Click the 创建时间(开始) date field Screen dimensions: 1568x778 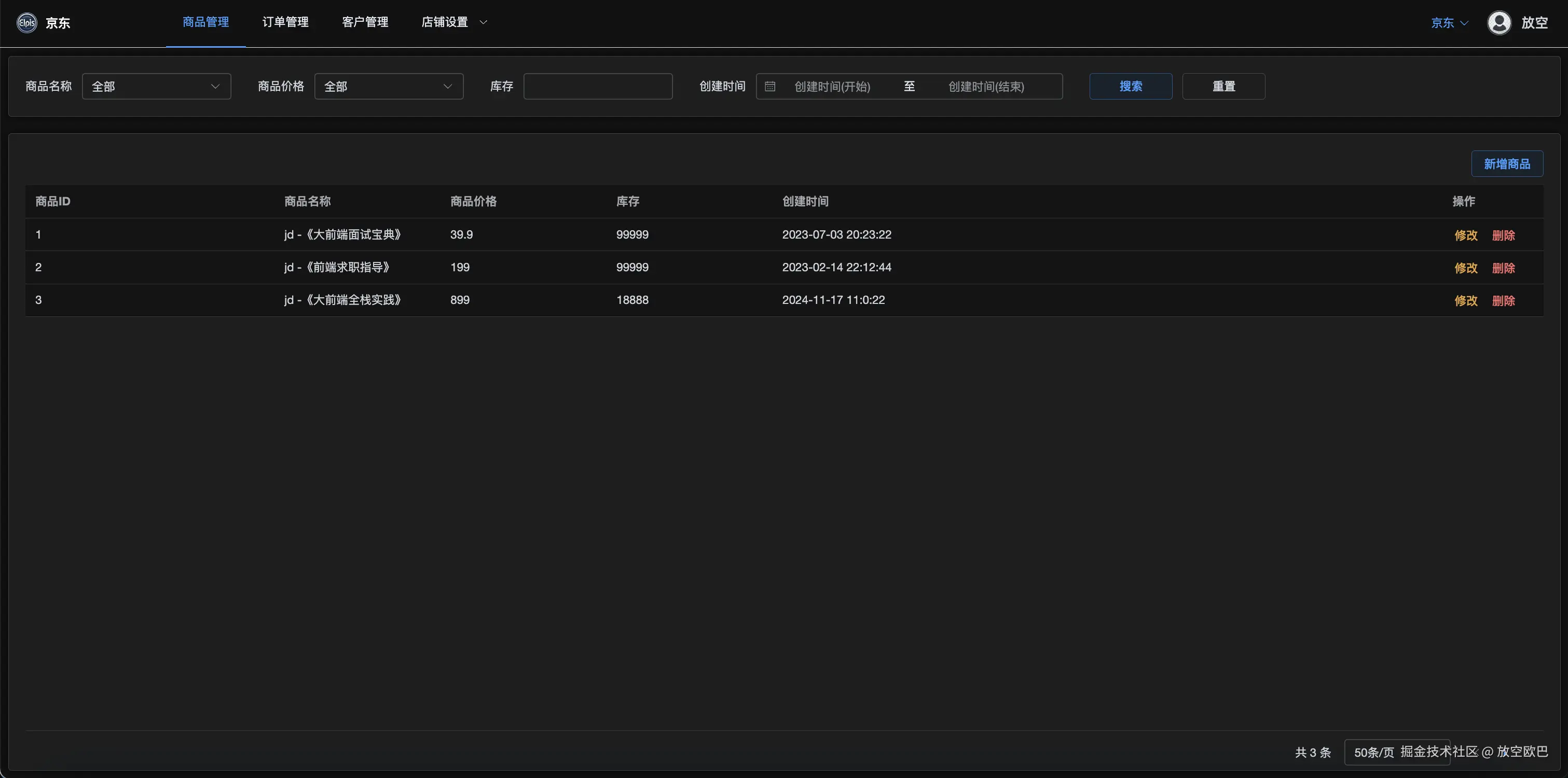(x=832, y=87)
